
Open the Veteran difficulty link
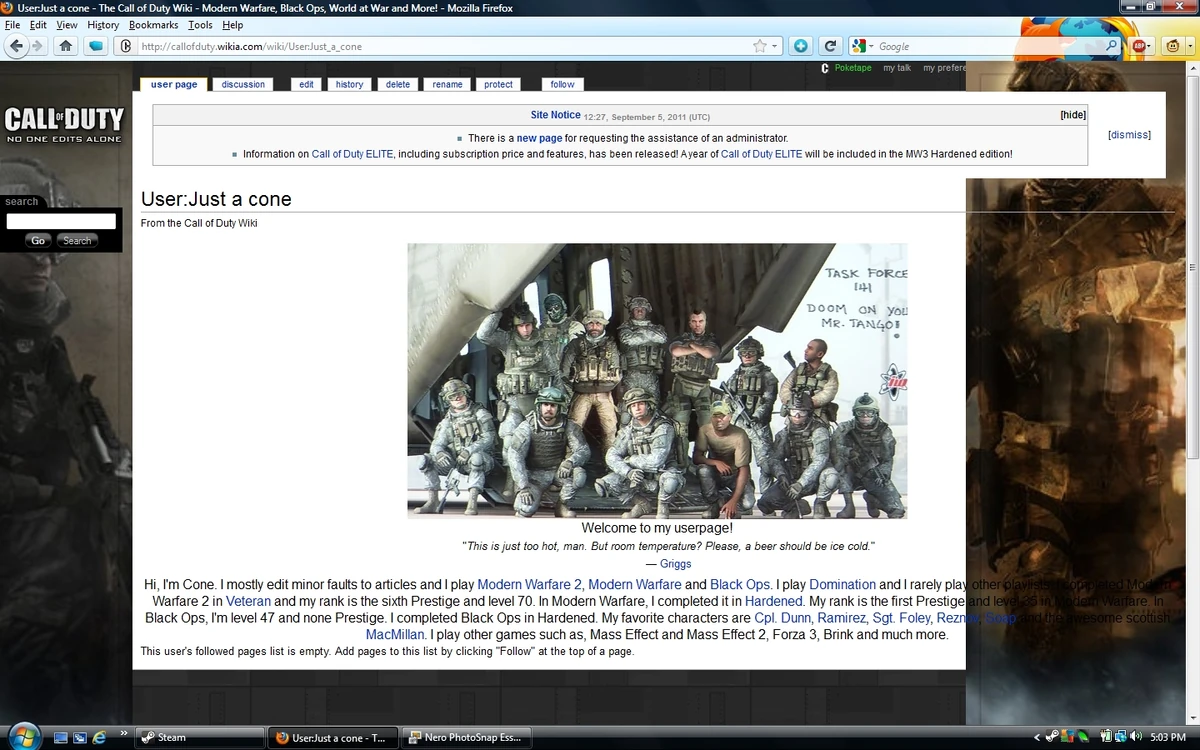click(x=248, y=601)
